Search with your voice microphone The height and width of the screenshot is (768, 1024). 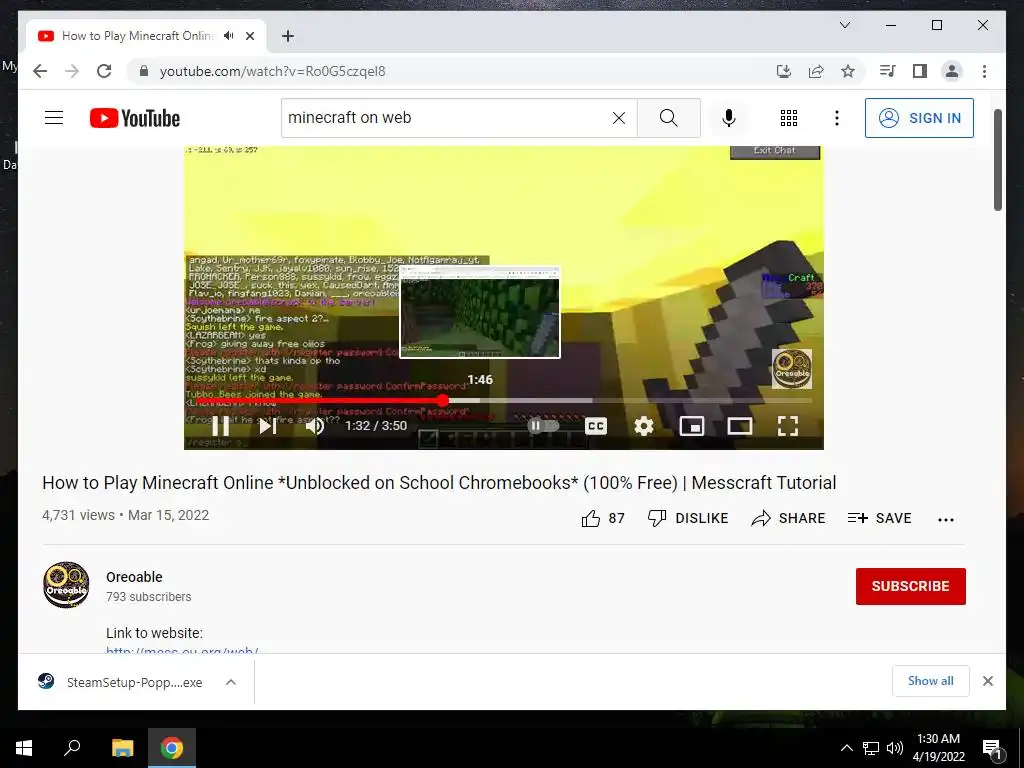tap(729, 118)
